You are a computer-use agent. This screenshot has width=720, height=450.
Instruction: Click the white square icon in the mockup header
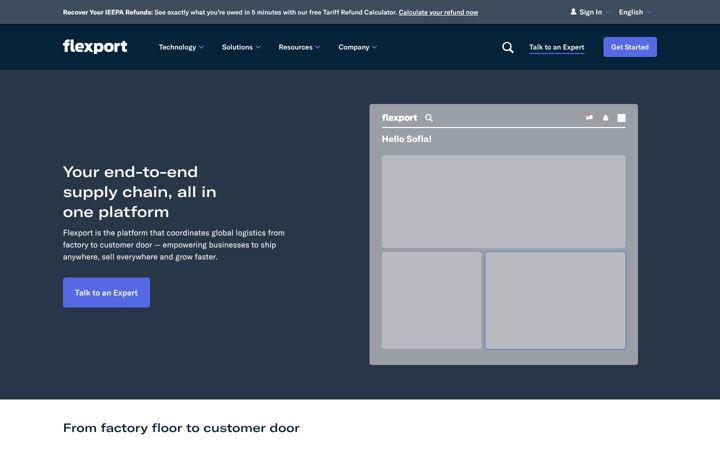(x=621, y=118)
